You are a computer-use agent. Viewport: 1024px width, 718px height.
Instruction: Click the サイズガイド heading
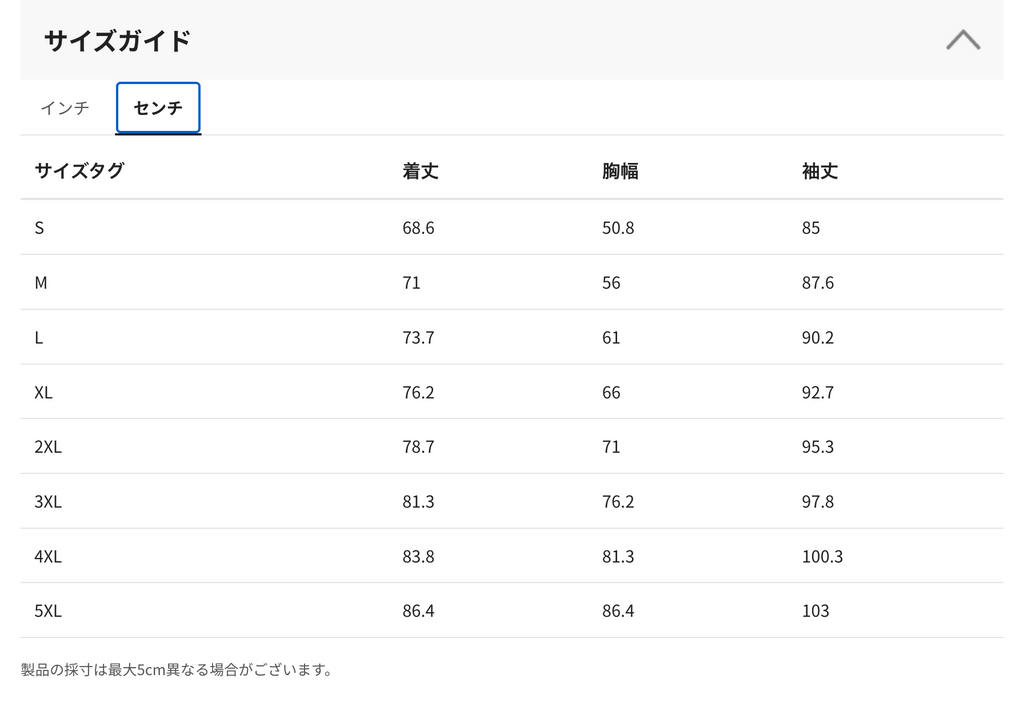click(x=118, y=41)
